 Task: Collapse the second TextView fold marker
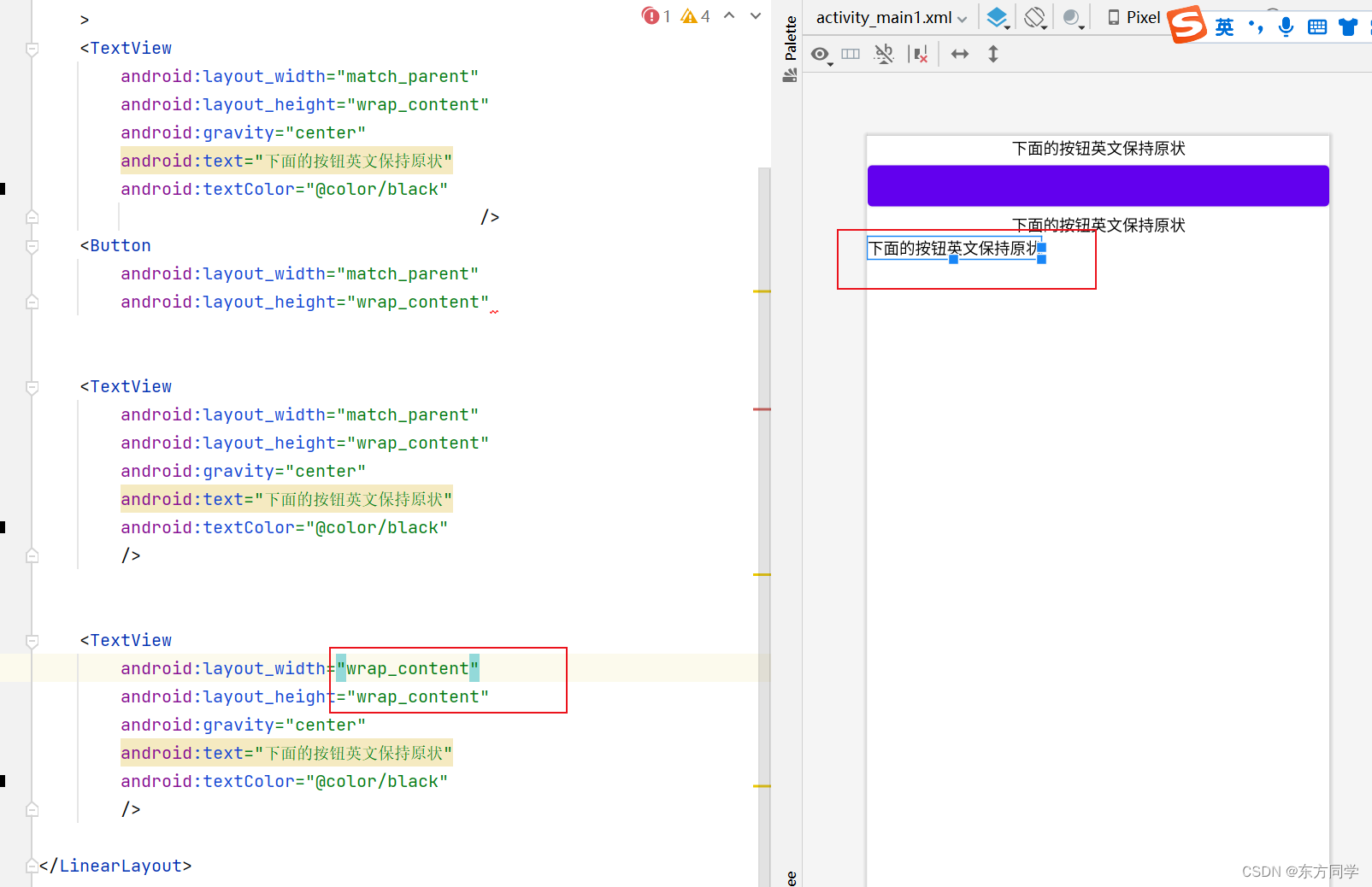point(32,387)
